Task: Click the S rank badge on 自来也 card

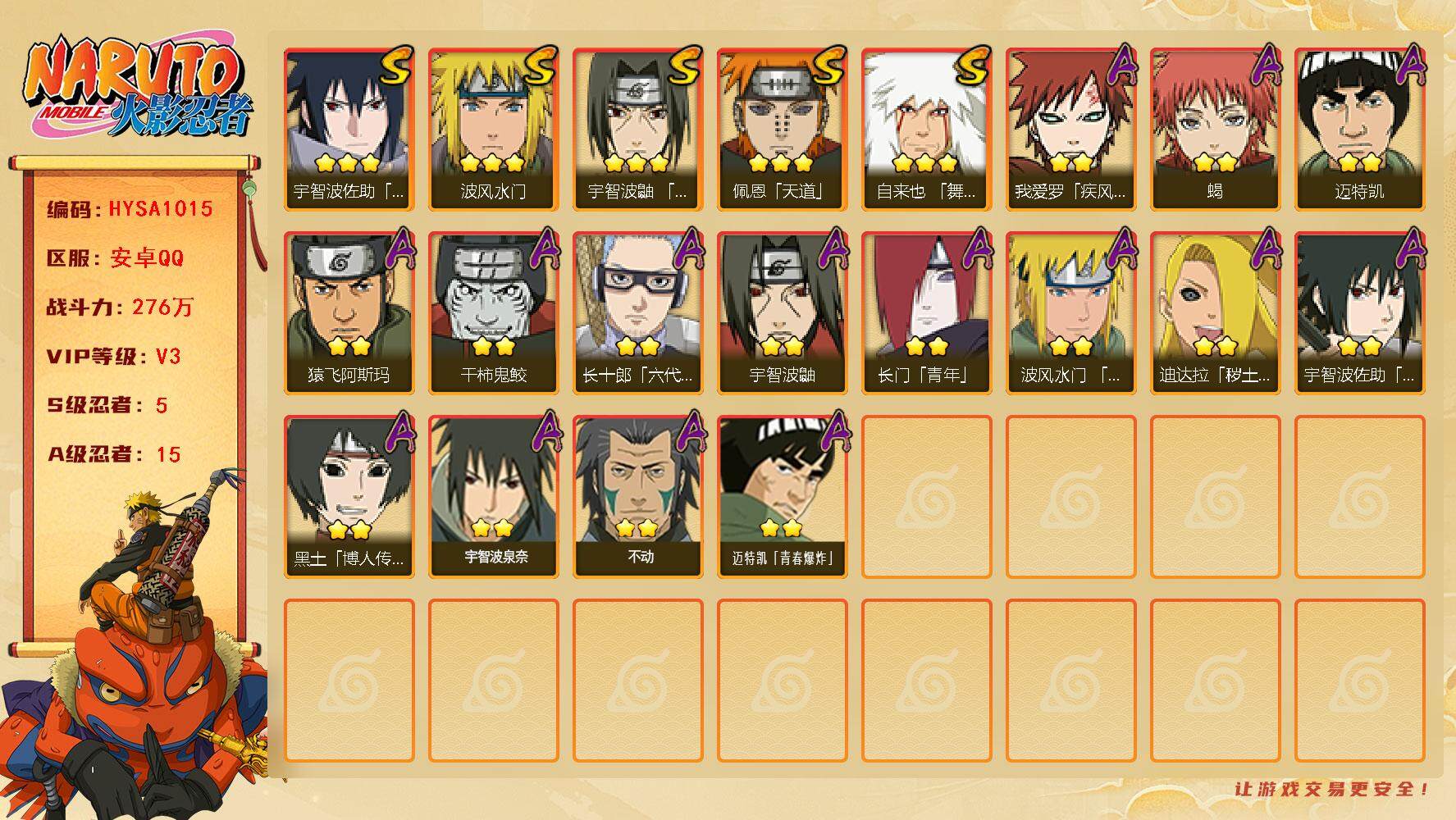Action: pos(971,66)
